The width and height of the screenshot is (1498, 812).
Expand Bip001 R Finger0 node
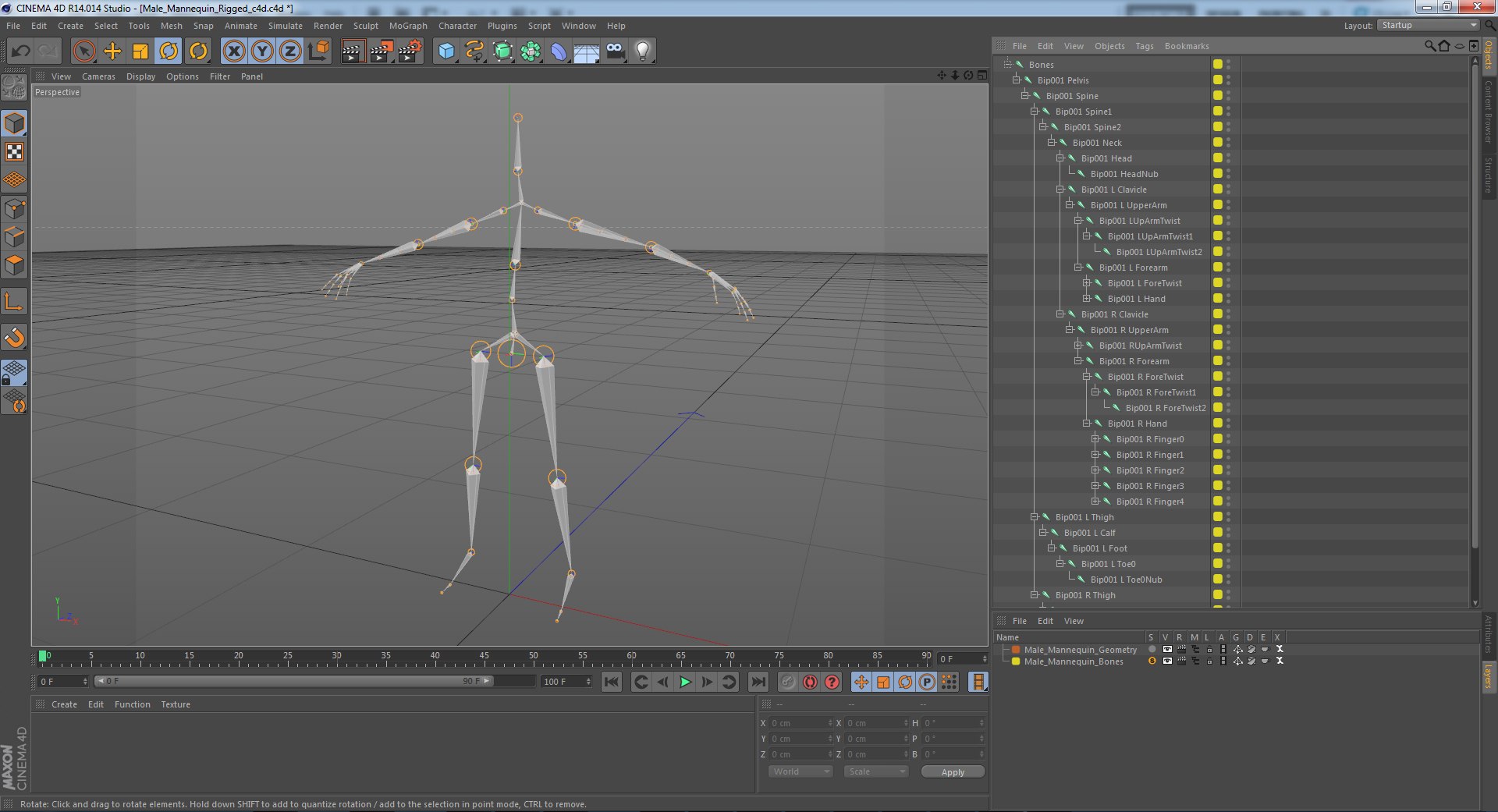click(x=1095, y=438)
